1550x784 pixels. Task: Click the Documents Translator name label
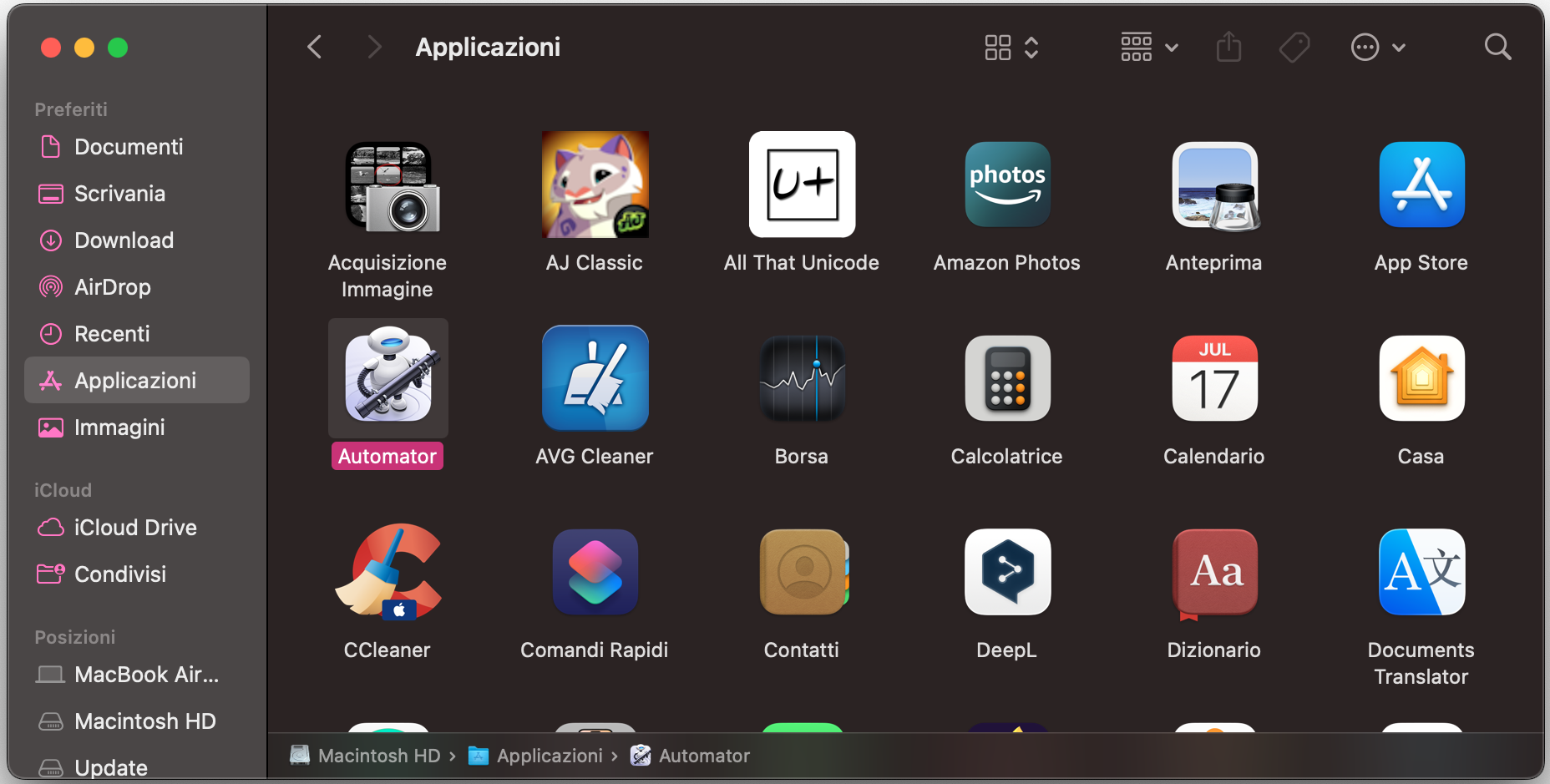1421,663
